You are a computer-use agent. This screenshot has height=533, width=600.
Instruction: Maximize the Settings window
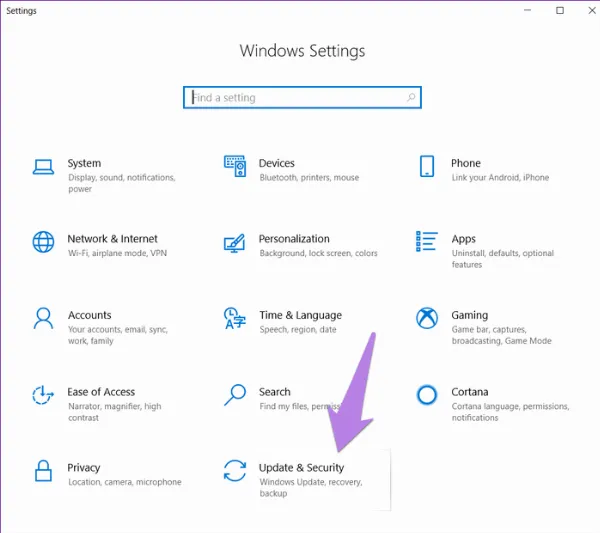point(560,11)
